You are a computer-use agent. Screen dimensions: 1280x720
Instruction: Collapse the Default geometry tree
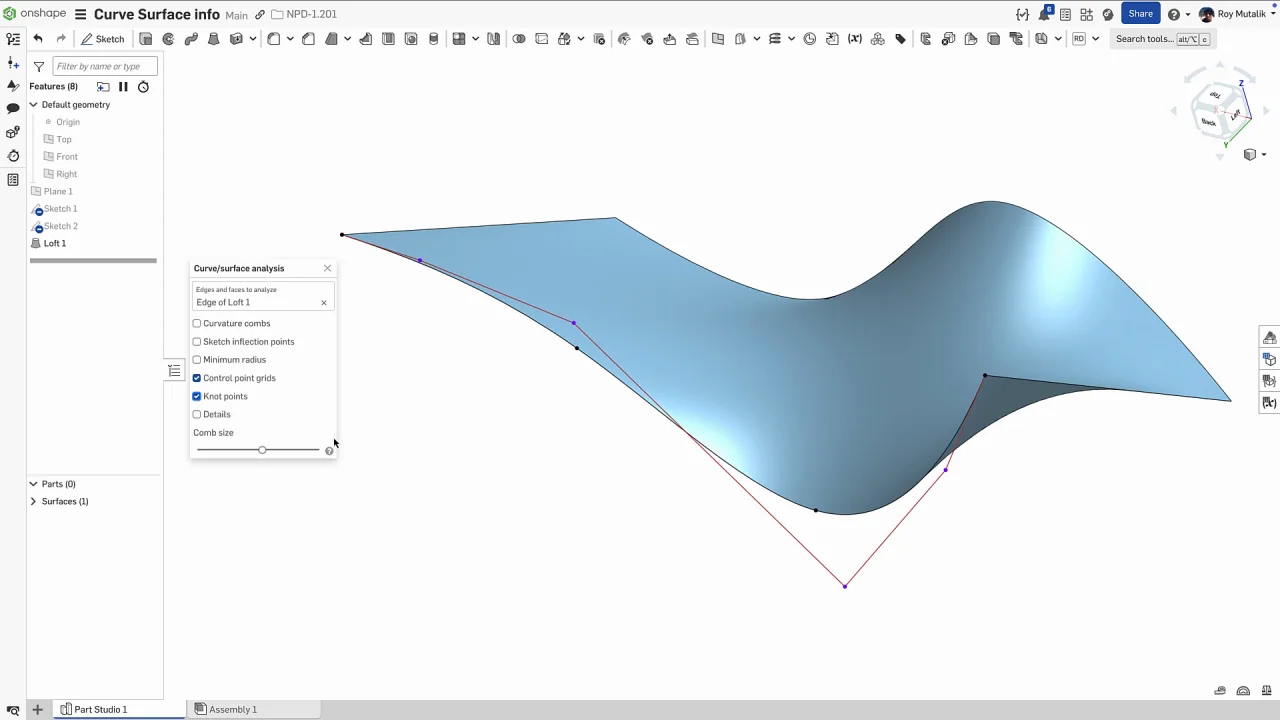(33, 105)
